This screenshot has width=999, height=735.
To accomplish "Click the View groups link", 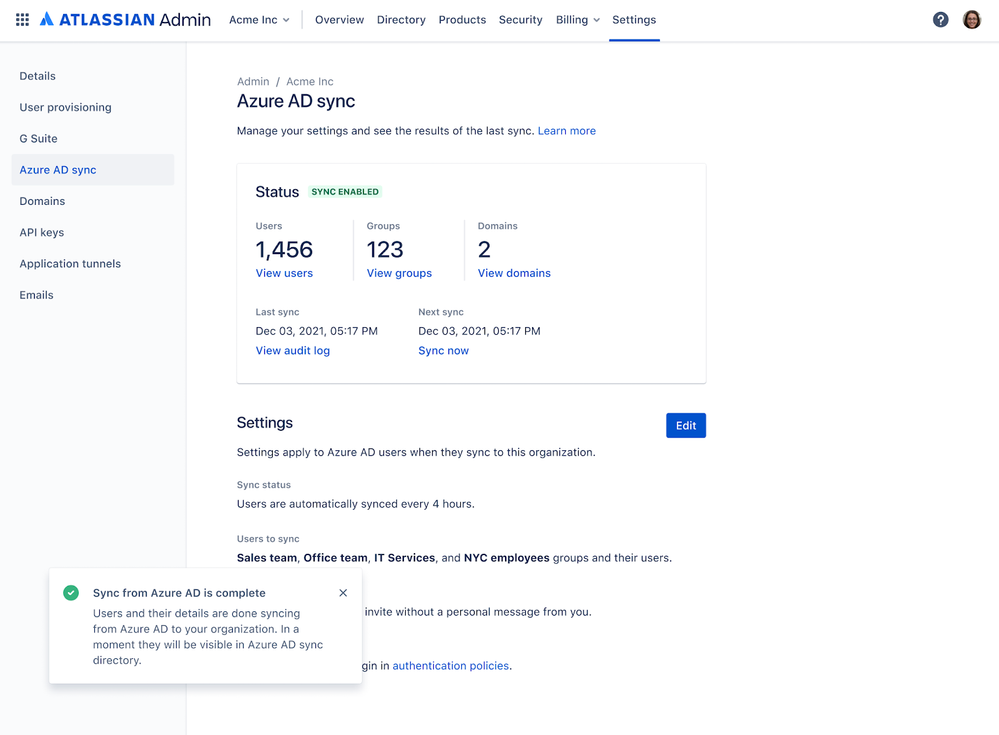I will pos(399,273).
